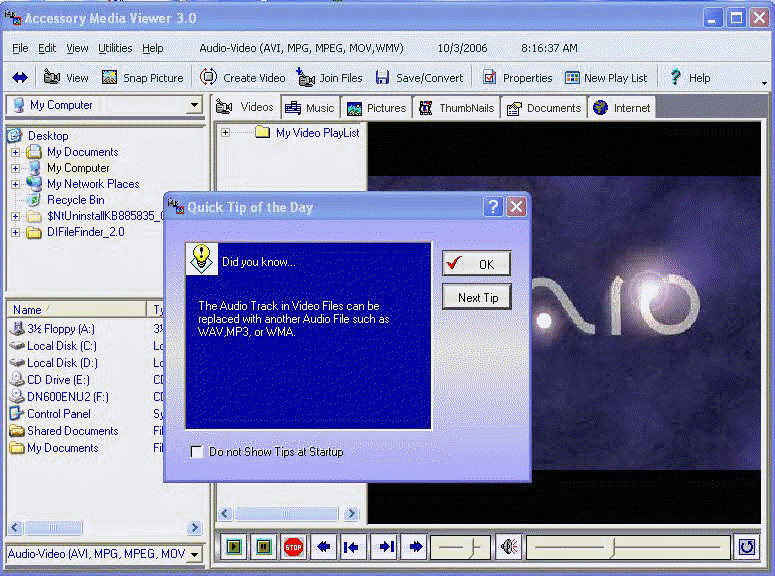Create a New Play List
Screen dimensions: 775x576
pyautogui.click(x=605, y=78)
